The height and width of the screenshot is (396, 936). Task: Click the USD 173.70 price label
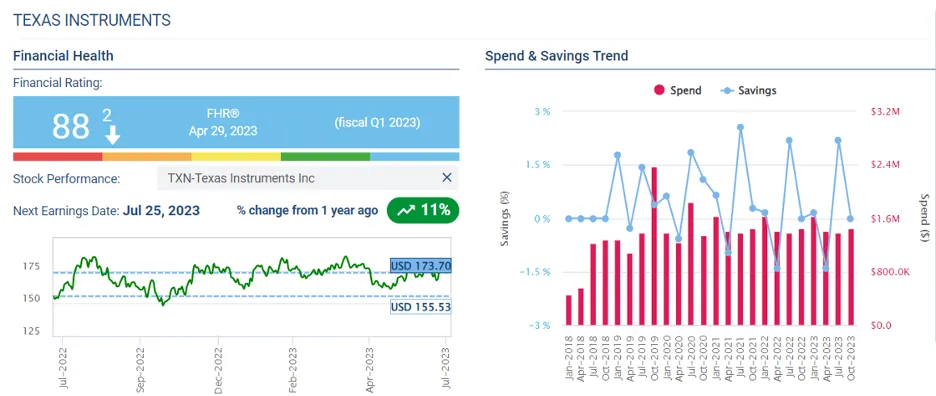[x=421, y=265]
